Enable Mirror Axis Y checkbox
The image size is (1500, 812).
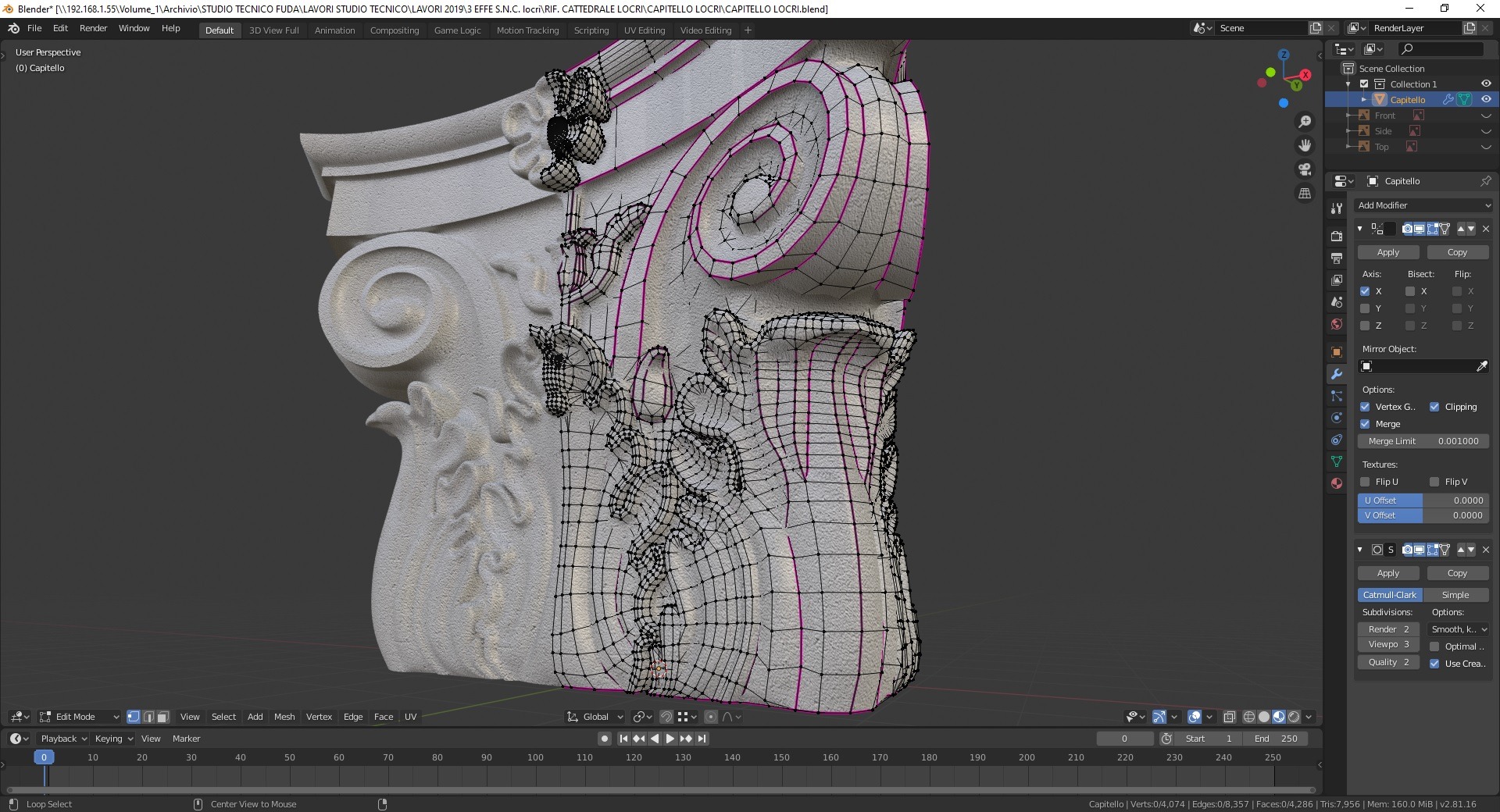[1365, 308]
